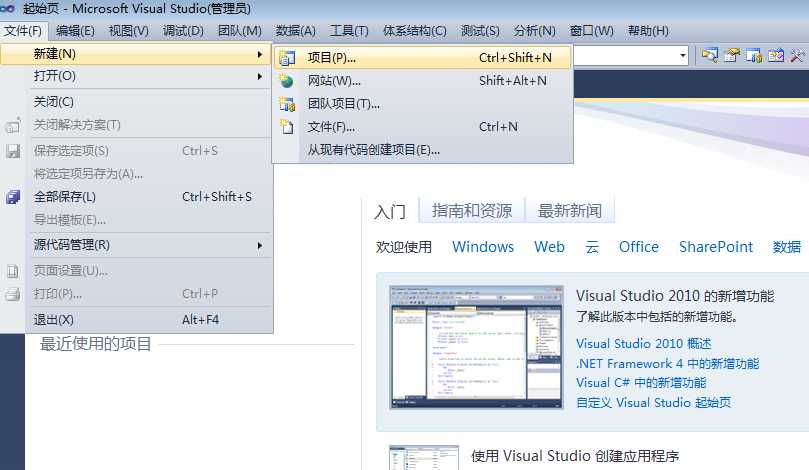Click the Visual Studio infinity logo in title bar
Image resolution: width=809 pixels, height=470 pixels.
pos(8,8)
